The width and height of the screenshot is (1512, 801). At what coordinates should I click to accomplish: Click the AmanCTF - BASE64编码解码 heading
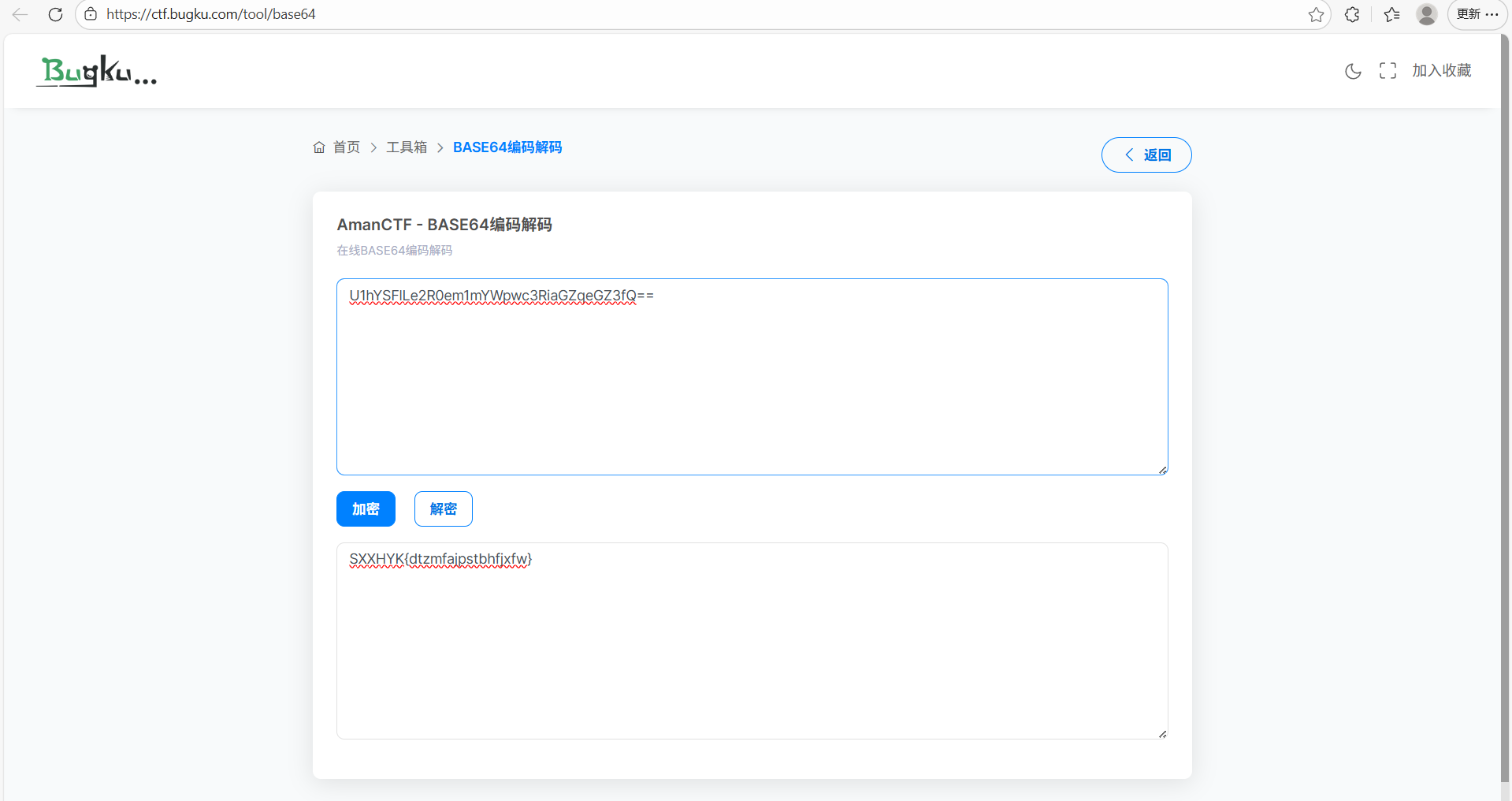pos(444,225)
